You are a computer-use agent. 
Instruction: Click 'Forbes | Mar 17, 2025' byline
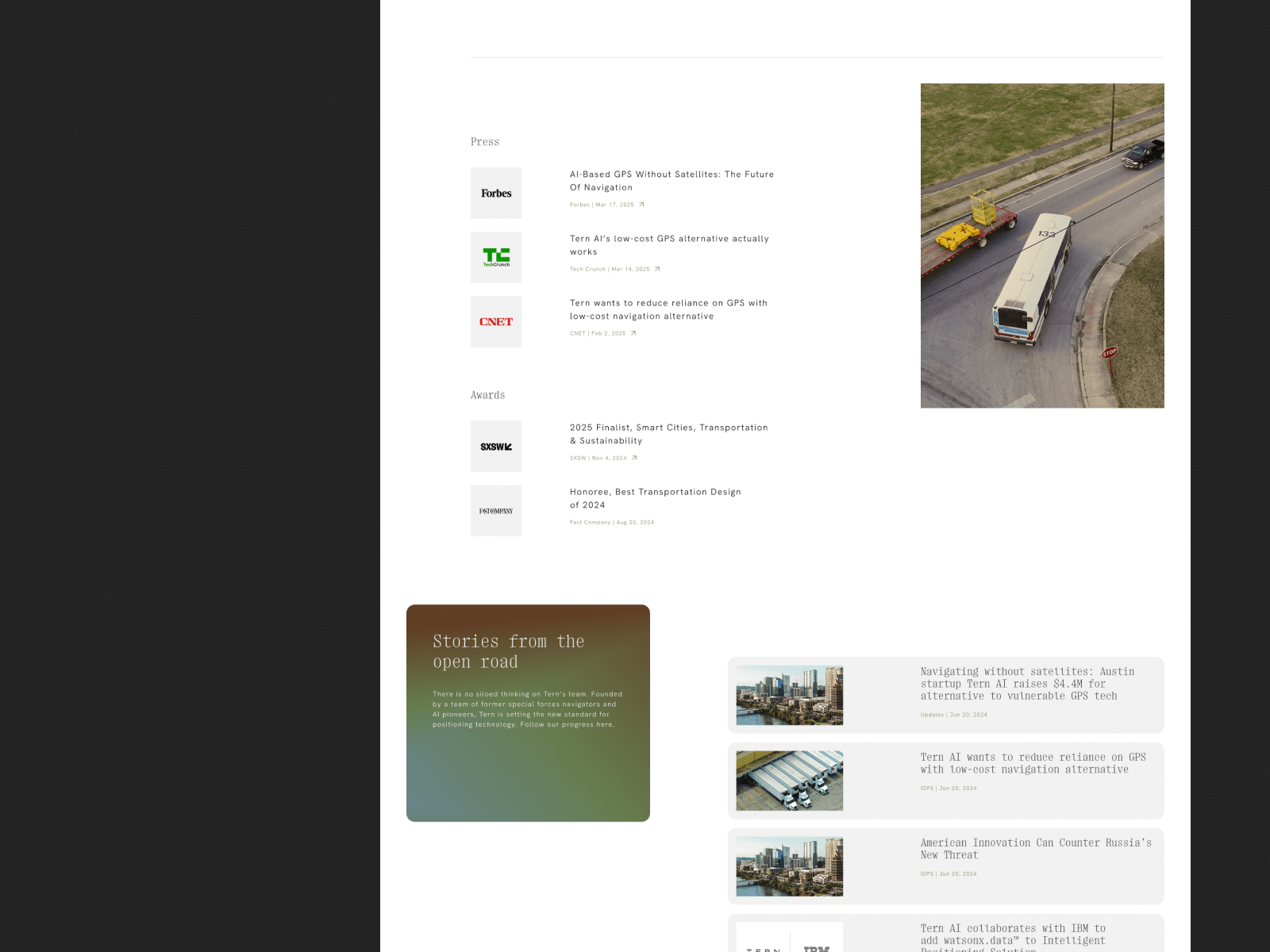coord(602,205)
